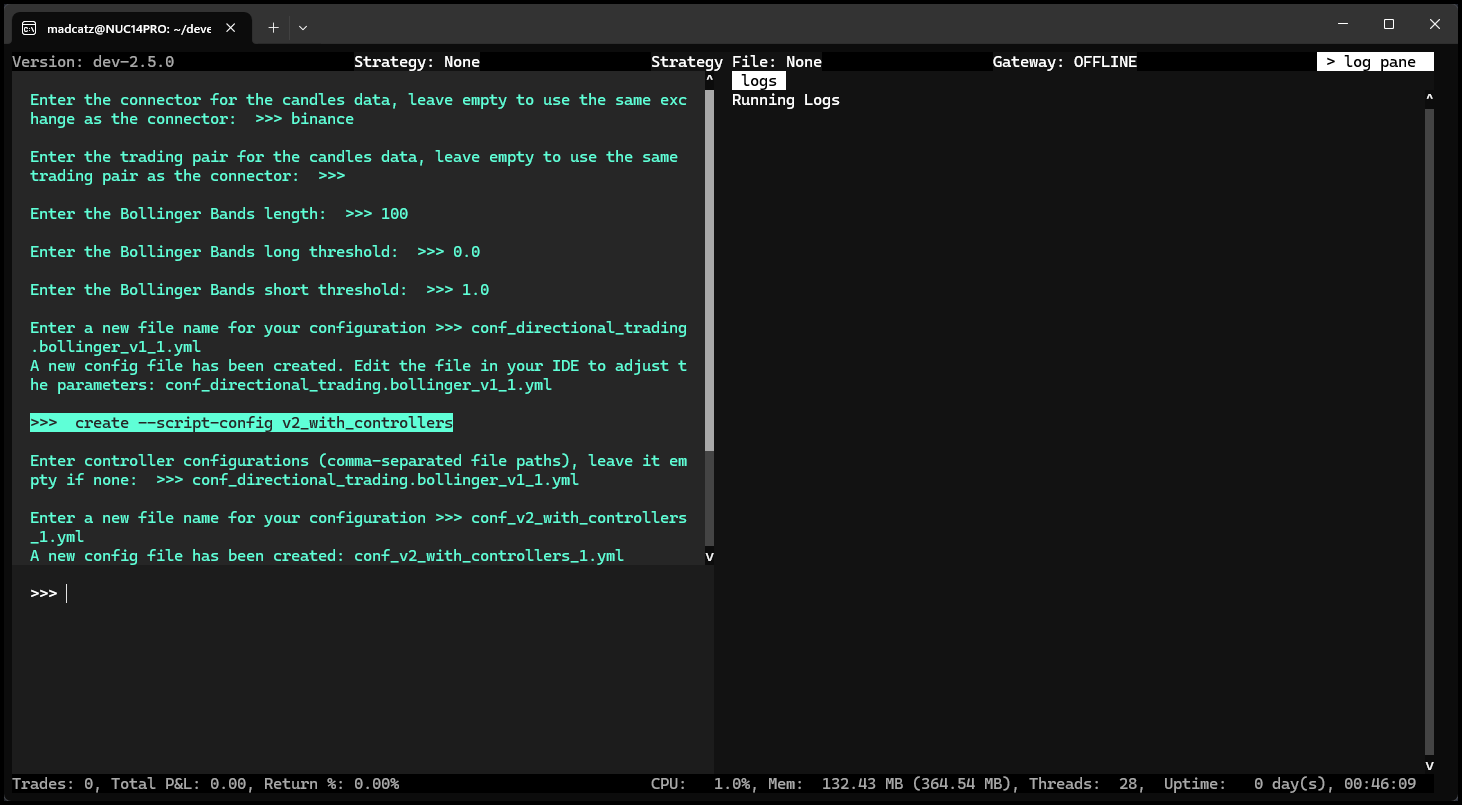
Task: Click the terminal icon in the tab
Action: (x=30, y=28)
